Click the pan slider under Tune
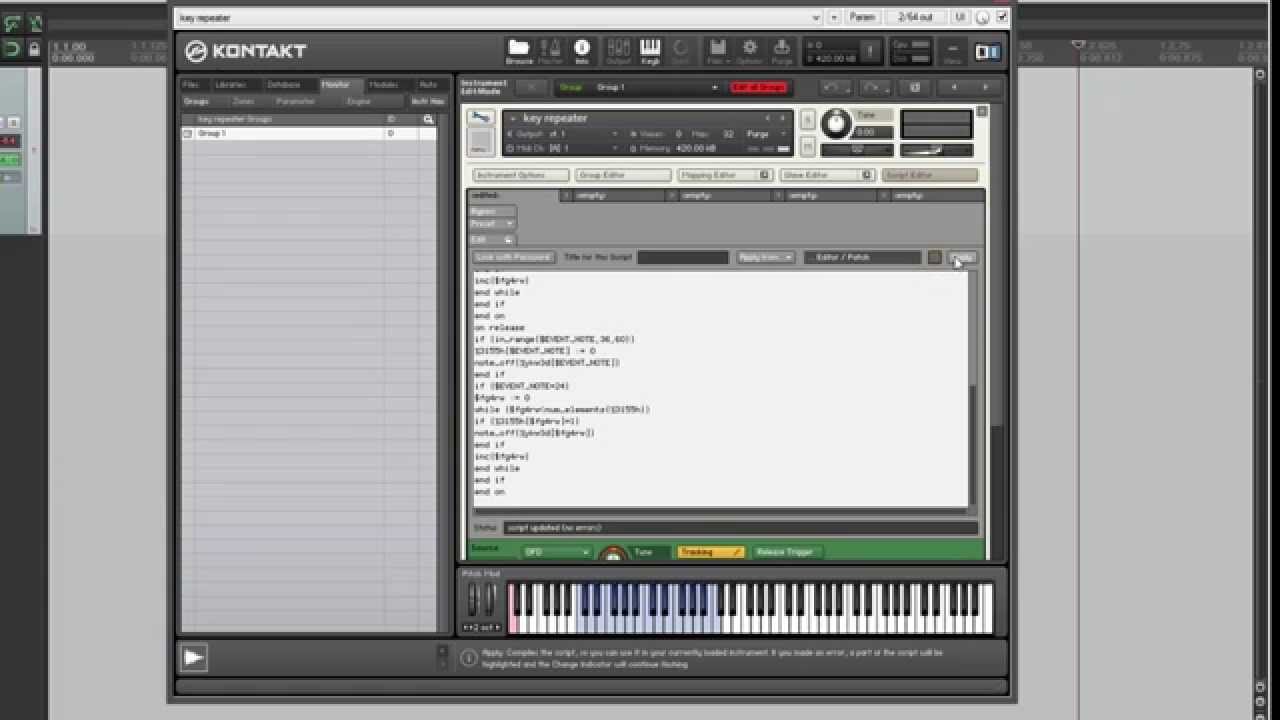The image size is (1280, 720). pyautogui.click(x=857, y=150)
